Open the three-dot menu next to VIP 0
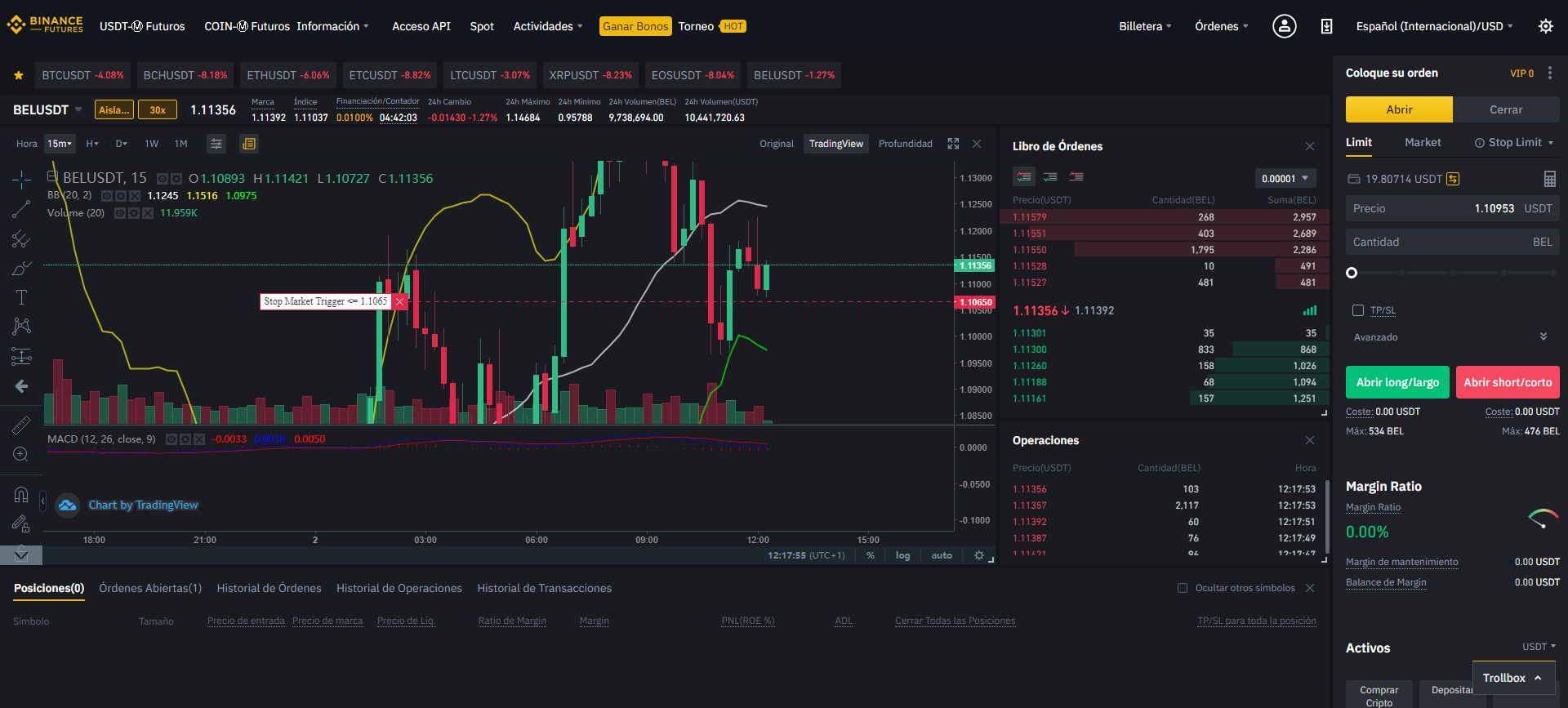Screen dimensions: 1568x708 (1550, 73)
